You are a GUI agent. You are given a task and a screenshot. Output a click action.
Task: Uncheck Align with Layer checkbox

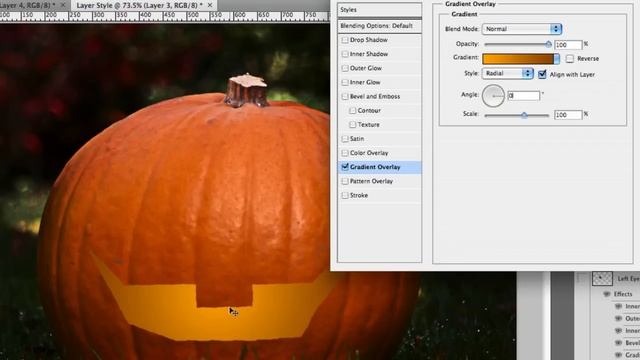coord(542,74)
